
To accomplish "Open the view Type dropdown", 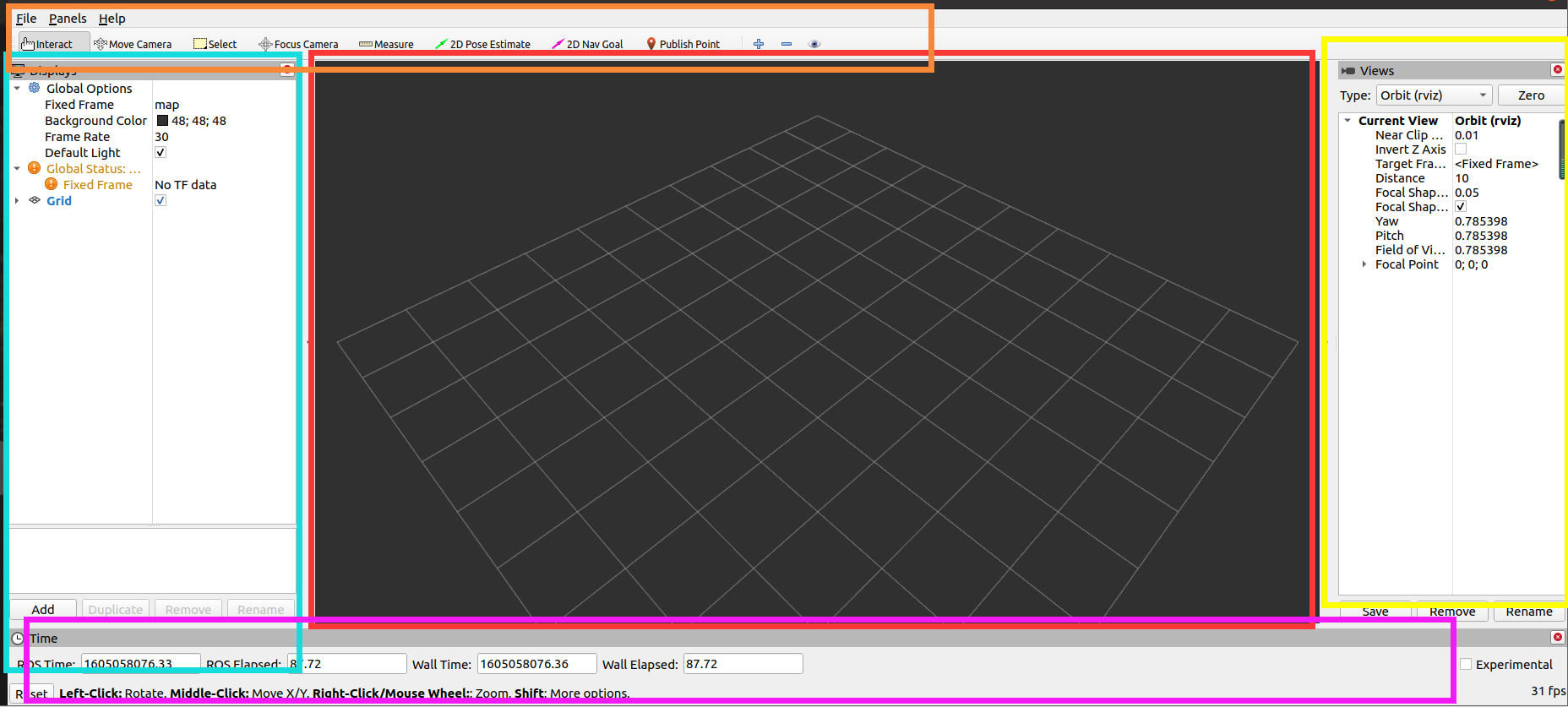I will click(x=1435, y=95).
